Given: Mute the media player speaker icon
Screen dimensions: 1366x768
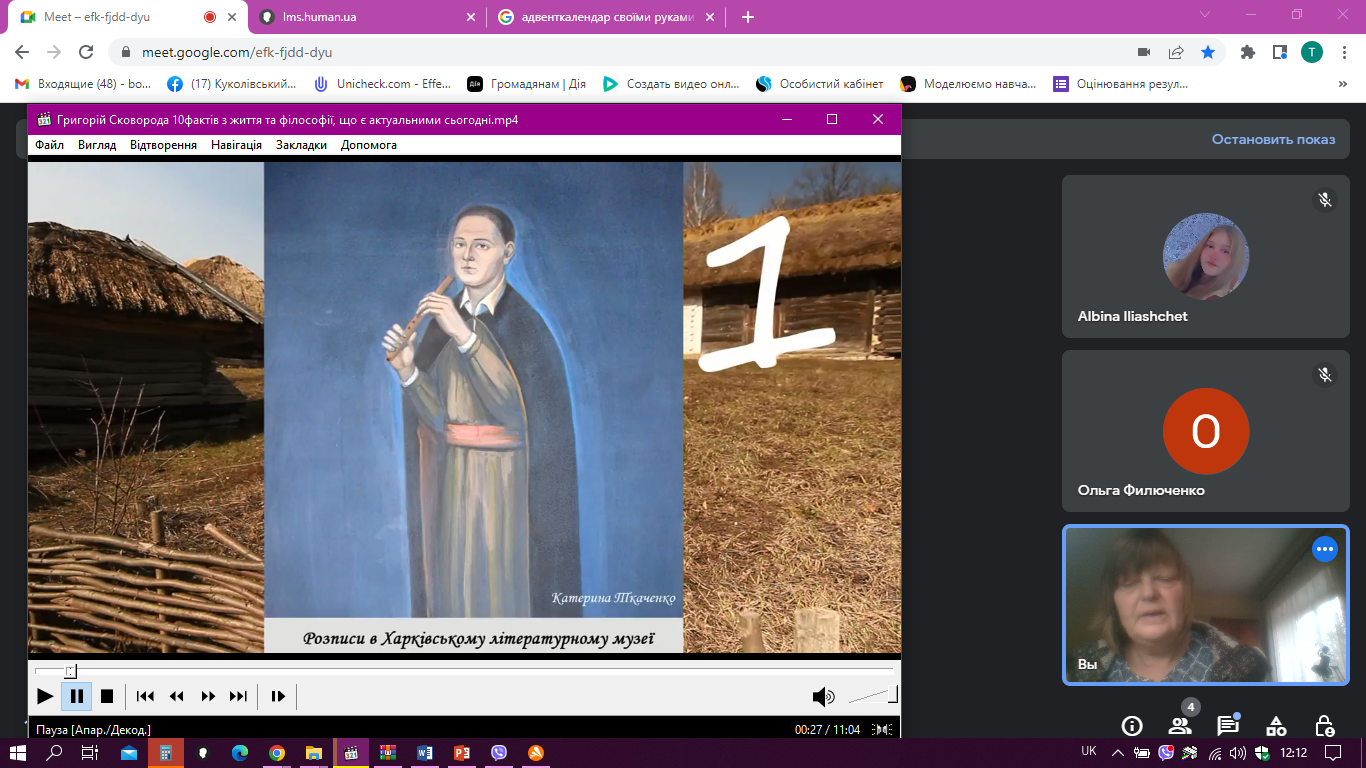Looking at the screenshot, I should (x=823, y=696).
